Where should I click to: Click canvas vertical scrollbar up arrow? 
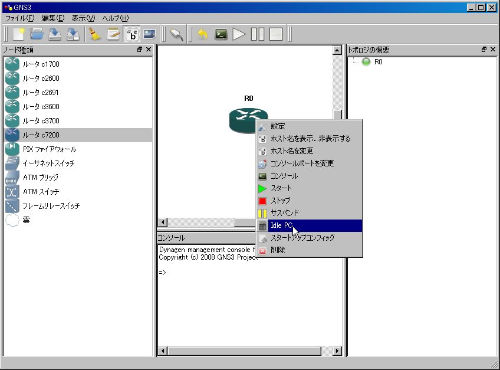(337, 50)
